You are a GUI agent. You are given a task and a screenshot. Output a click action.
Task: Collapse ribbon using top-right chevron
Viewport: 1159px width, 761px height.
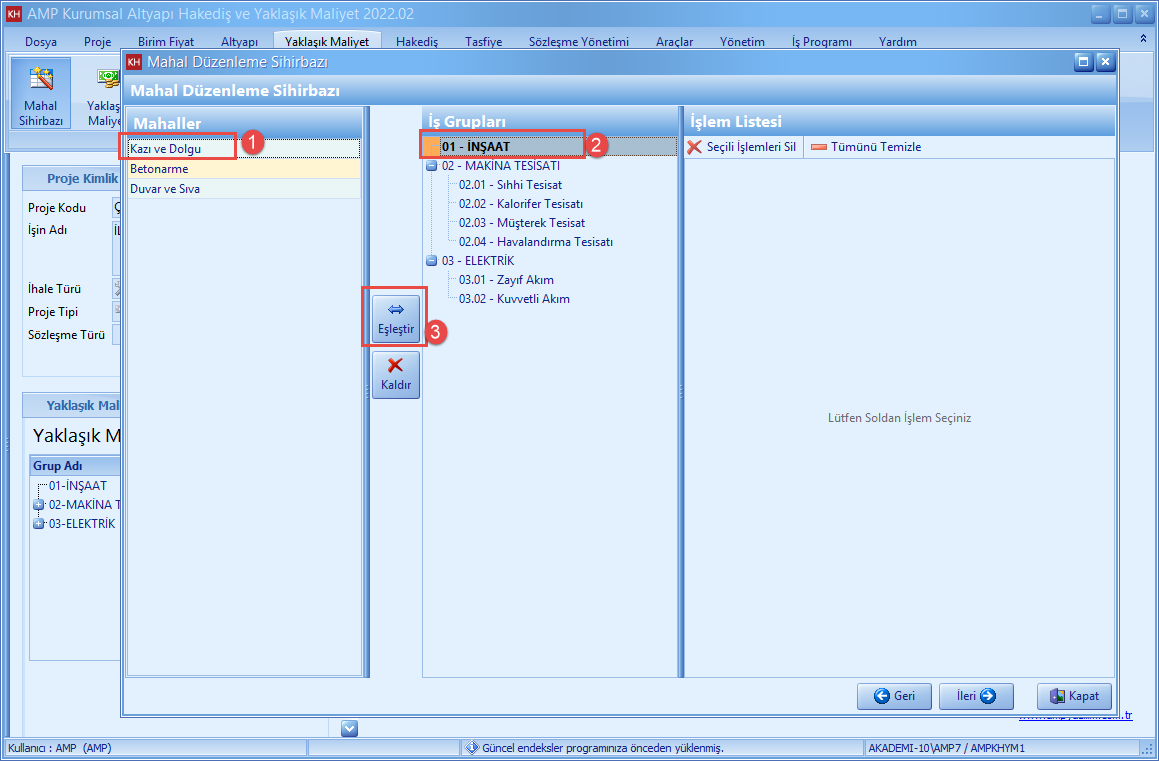pos(1143,38)
